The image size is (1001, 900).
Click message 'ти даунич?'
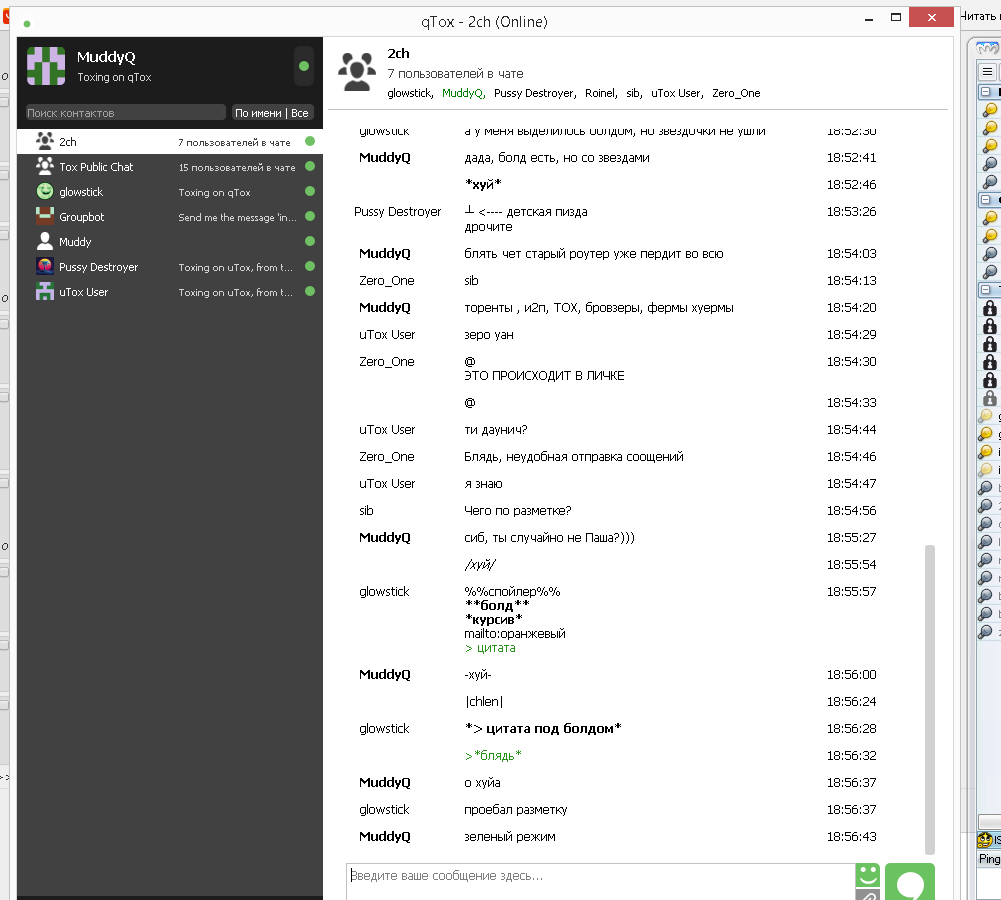(x=495, y=430)
